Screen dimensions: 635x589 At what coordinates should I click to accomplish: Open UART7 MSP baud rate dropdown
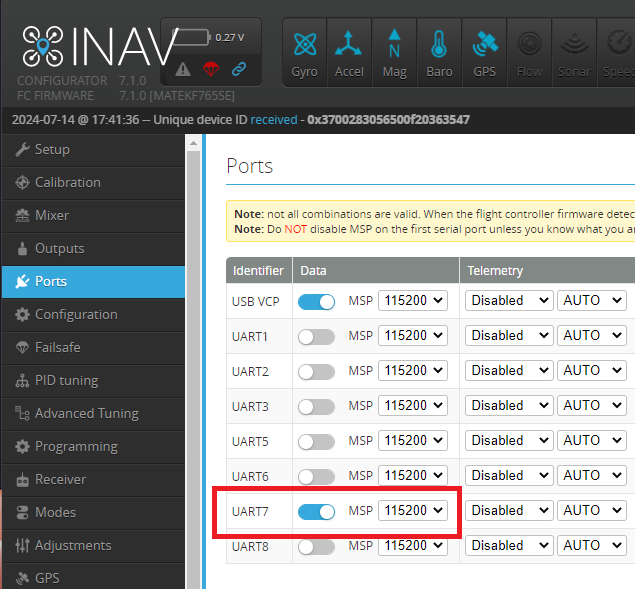(x=413, y=510)
